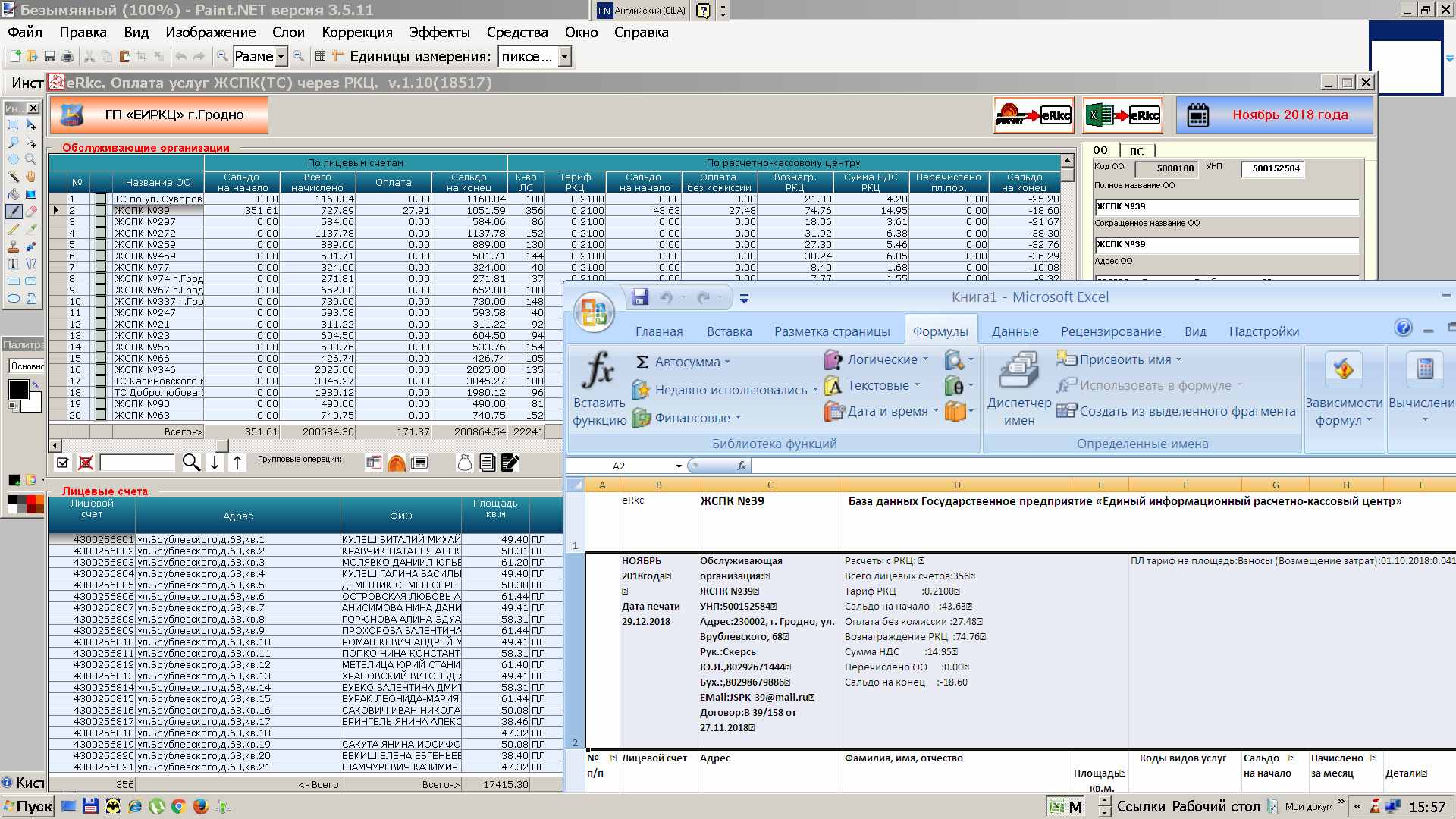Toggle the pixel grid icon in Paint.NET
The width and height of the screenshot is (1456, 819).
pyautogui.click(x=320, y=56)
